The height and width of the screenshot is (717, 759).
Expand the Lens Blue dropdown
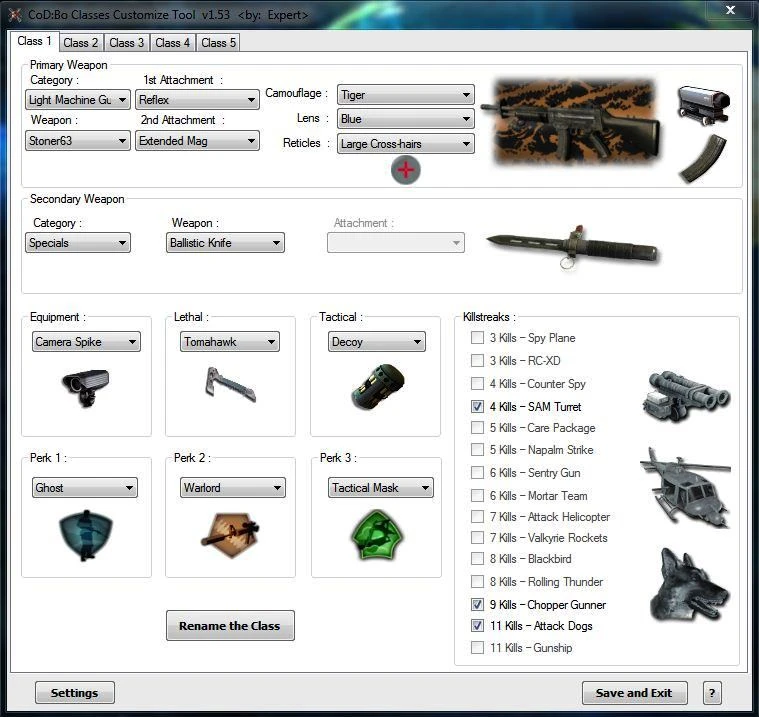406,119
